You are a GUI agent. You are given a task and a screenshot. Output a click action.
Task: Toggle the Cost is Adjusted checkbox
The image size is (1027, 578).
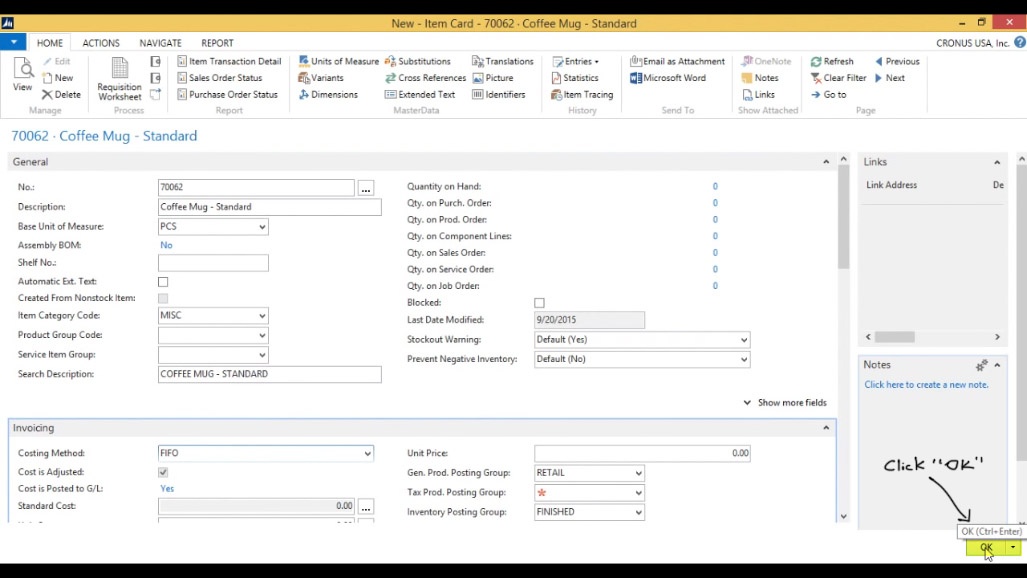163,472
